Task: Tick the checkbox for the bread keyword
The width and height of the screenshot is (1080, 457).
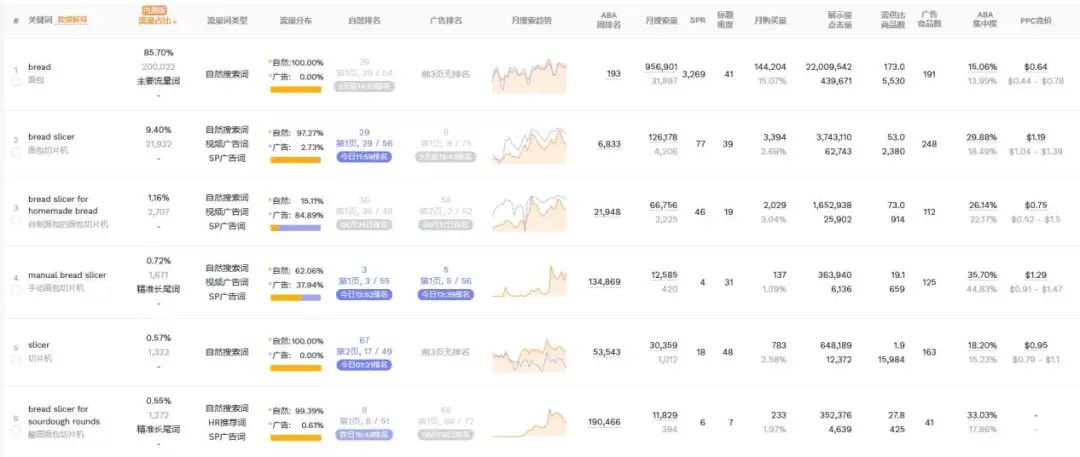Action: tap(16, 81)
